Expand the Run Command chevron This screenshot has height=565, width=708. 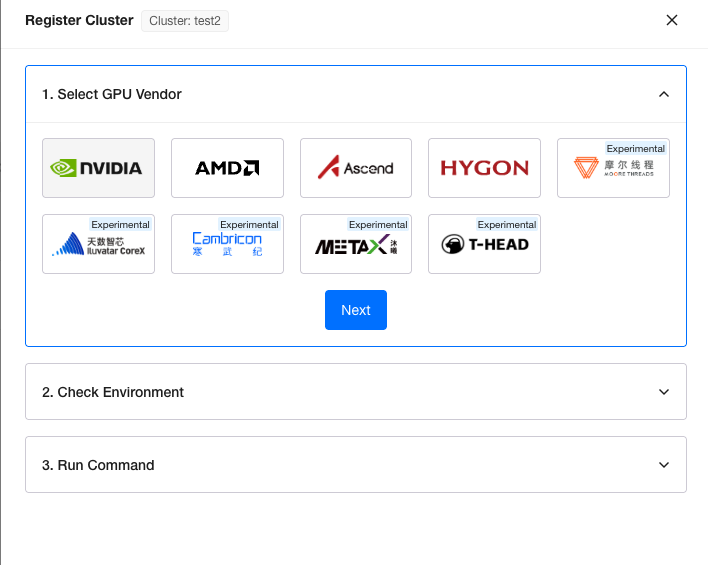coord(664,465)
